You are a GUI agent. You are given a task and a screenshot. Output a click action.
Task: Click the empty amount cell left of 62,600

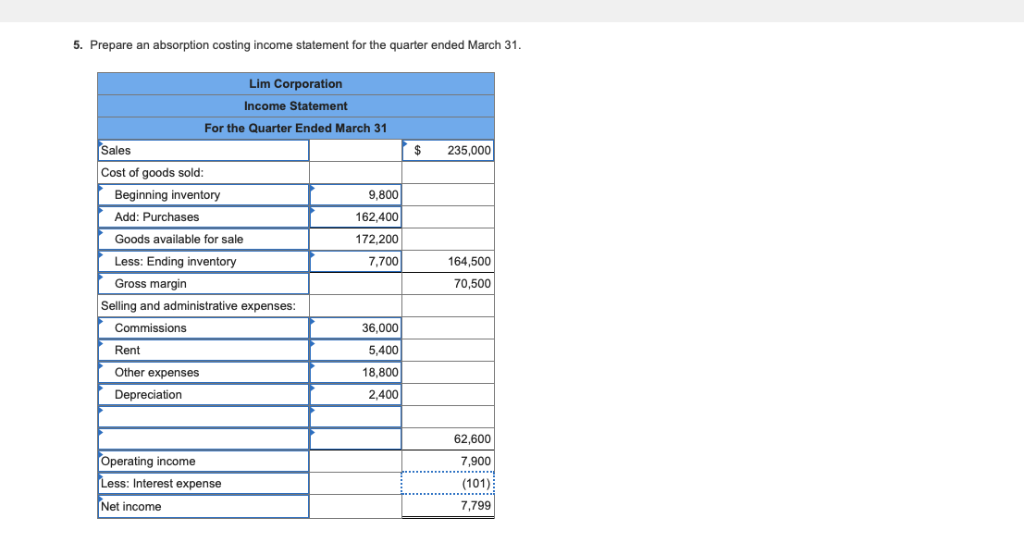tap(355, 439)
